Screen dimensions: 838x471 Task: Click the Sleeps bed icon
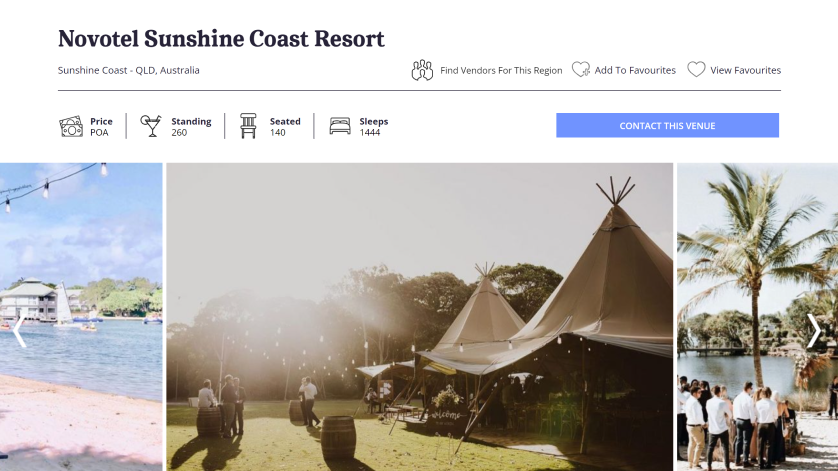340,126
